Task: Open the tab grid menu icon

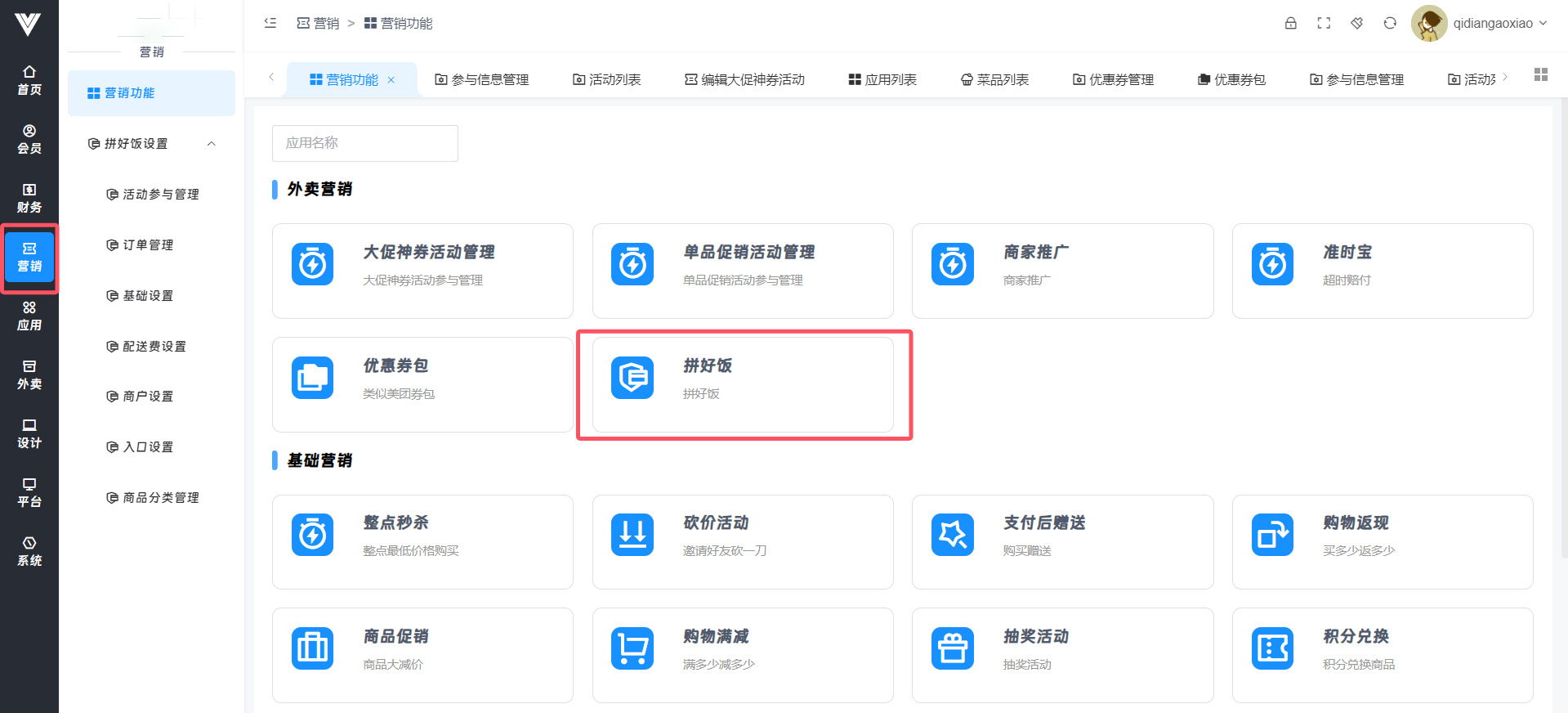Action: pos(1541,74)
